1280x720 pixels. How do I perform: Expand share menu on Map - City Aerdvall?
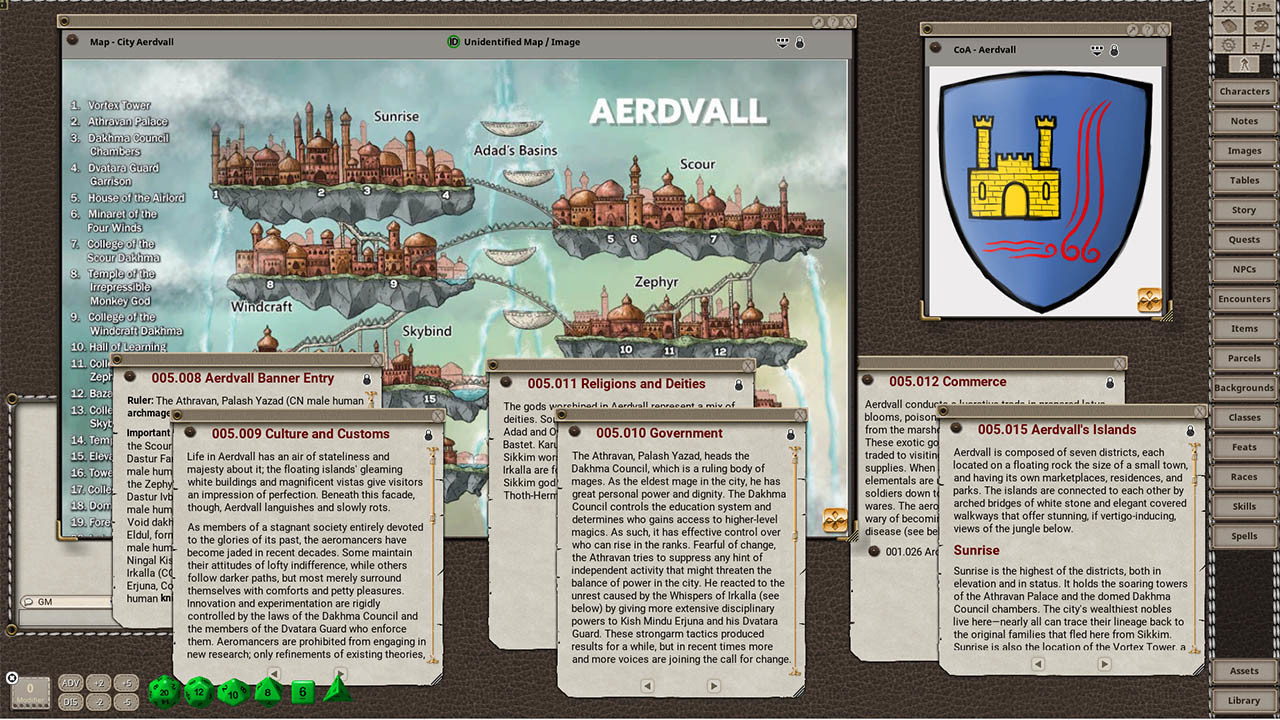point(782,42)
